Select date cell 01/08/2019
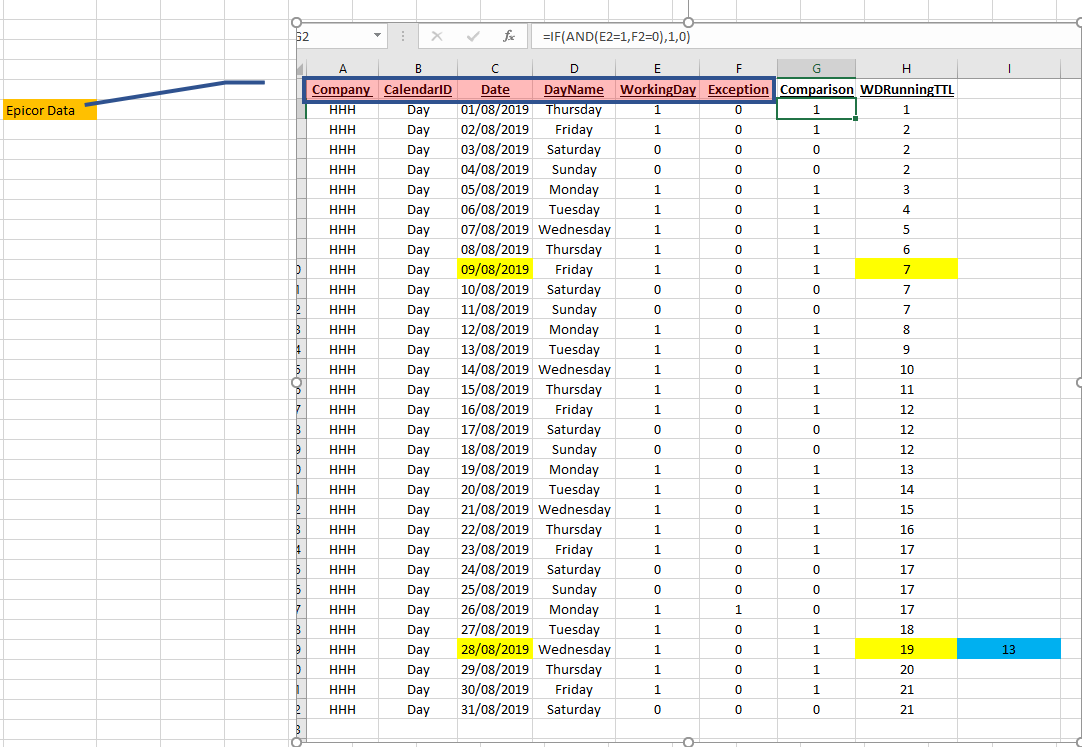This screenshot has height=747, width=1082. pos(495,109)
